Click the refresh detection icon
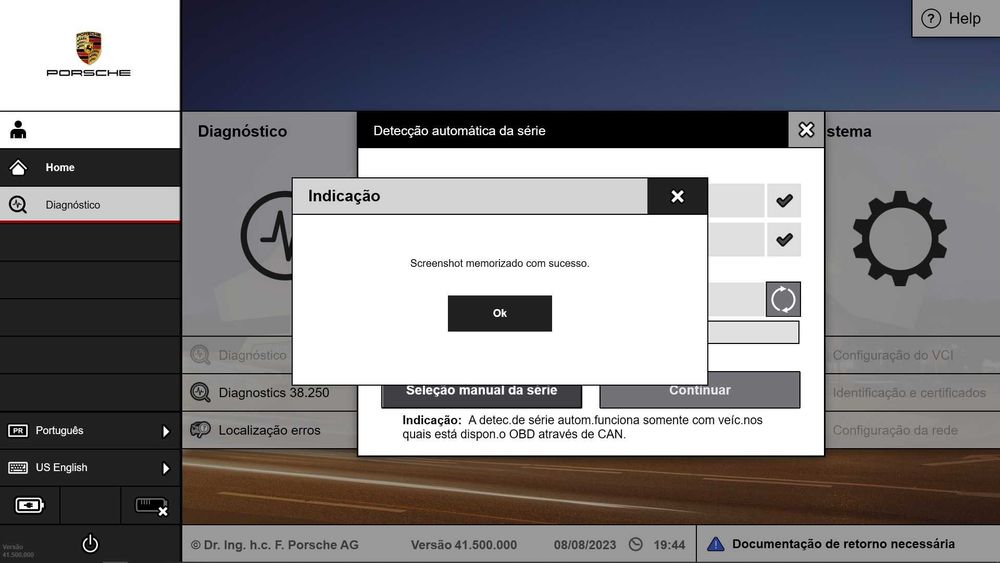 point(783,299)
